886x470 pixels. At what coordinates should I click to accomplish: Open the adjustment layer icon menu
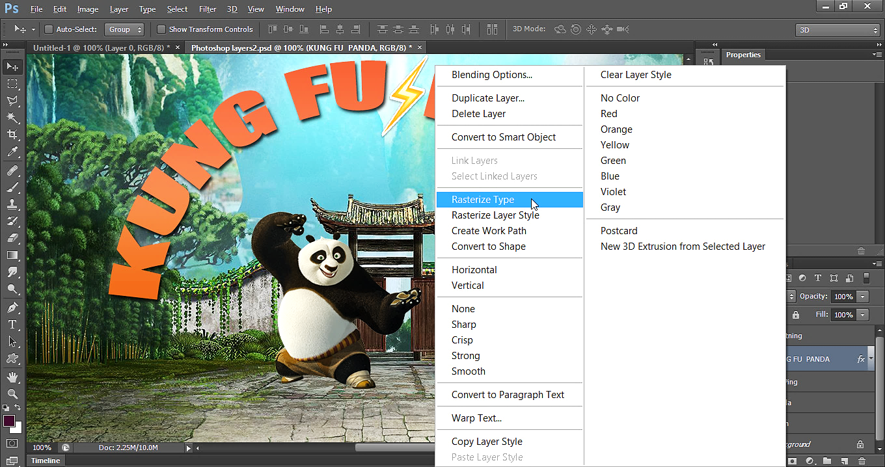810,461
